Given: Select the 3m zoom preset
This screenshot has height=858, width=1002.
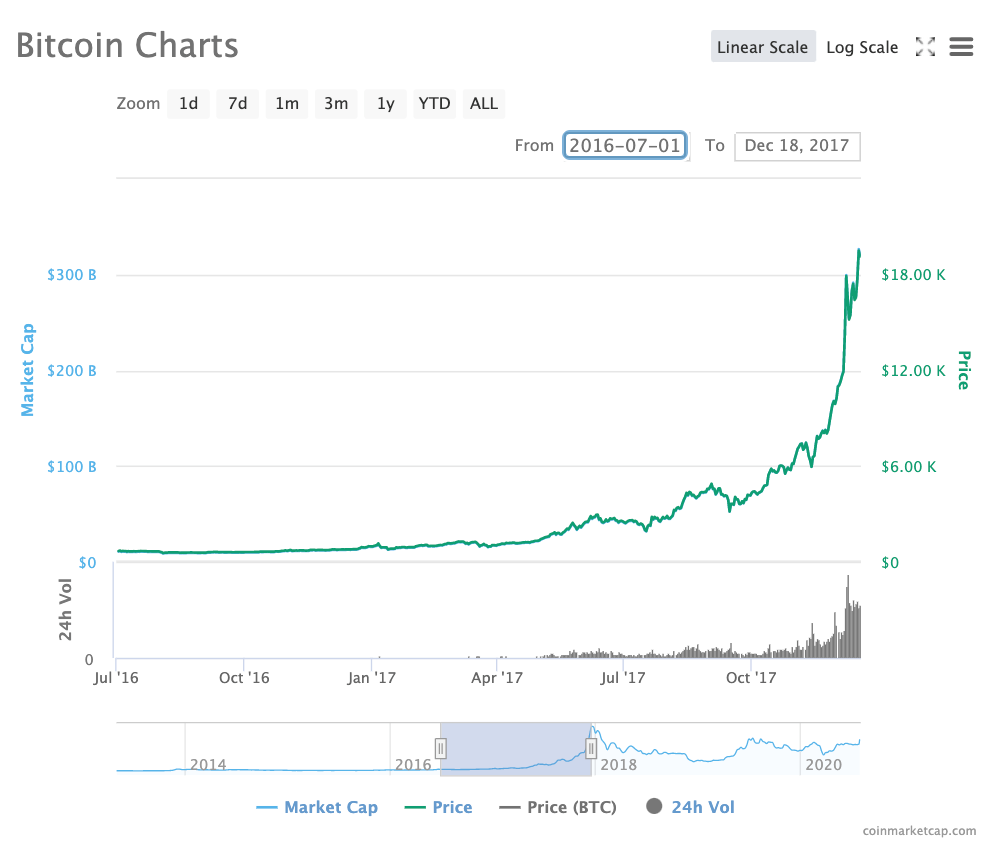Looking at the screenshot, I should point(335,103).
